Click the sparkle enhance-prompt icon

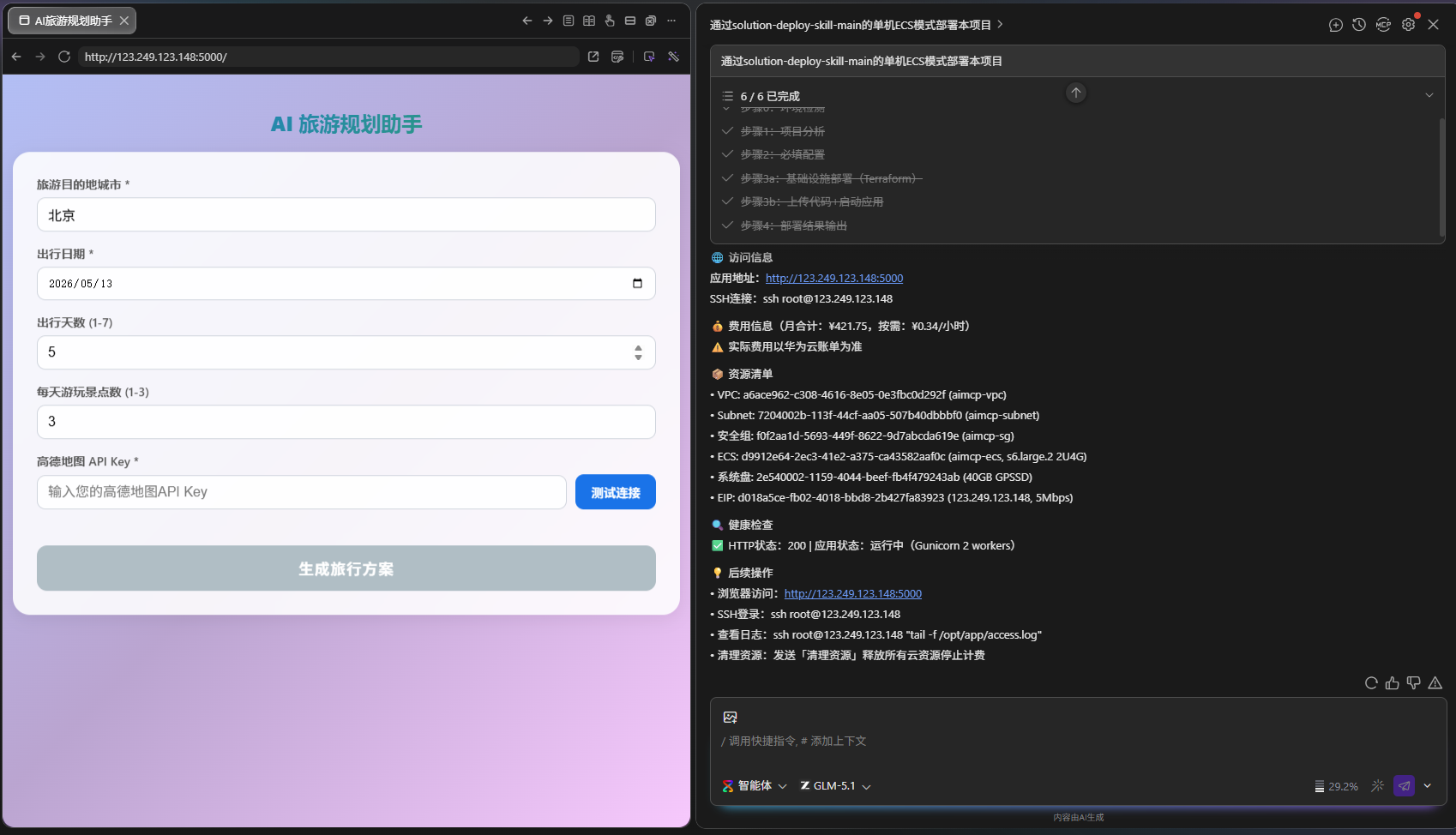click(1378, 786)
